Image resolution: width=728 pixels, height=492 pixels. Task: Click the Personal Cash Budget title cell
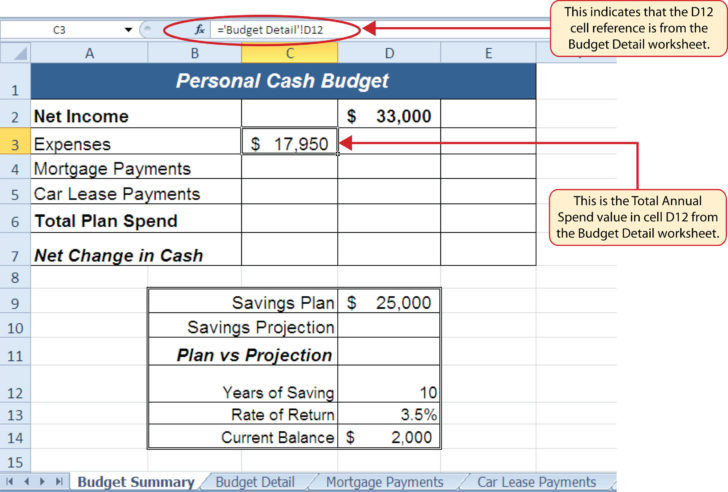pyautogui.click(x=283, y=81)
